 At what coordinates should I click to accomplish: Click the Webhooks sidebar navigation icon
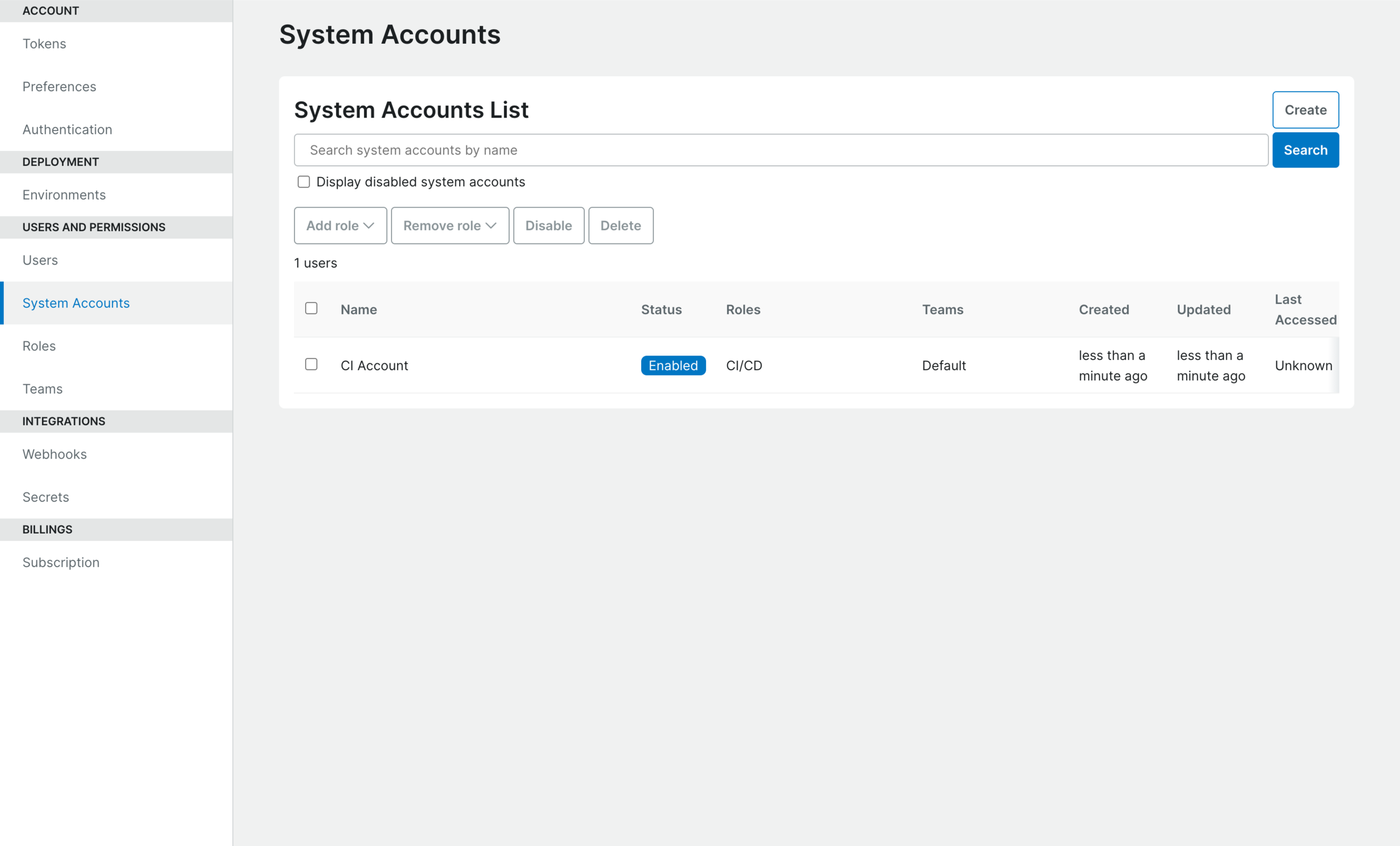(55, 454)
